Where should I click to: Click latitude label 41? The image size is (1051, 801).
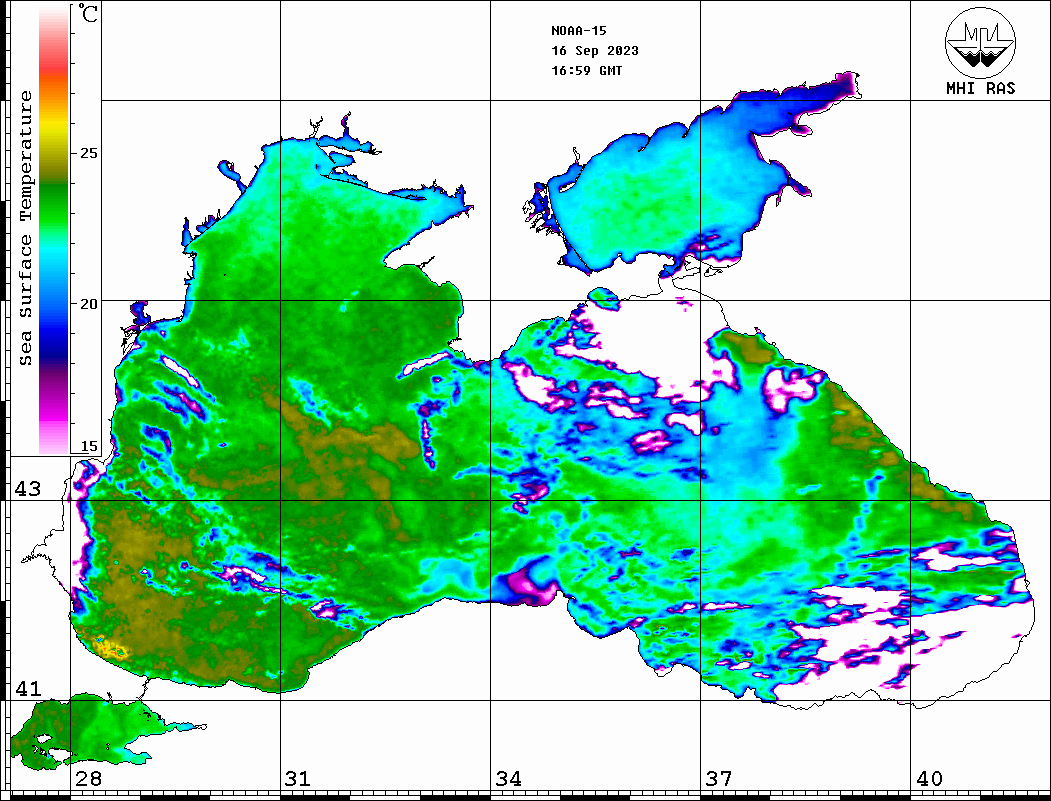[27, 688]
